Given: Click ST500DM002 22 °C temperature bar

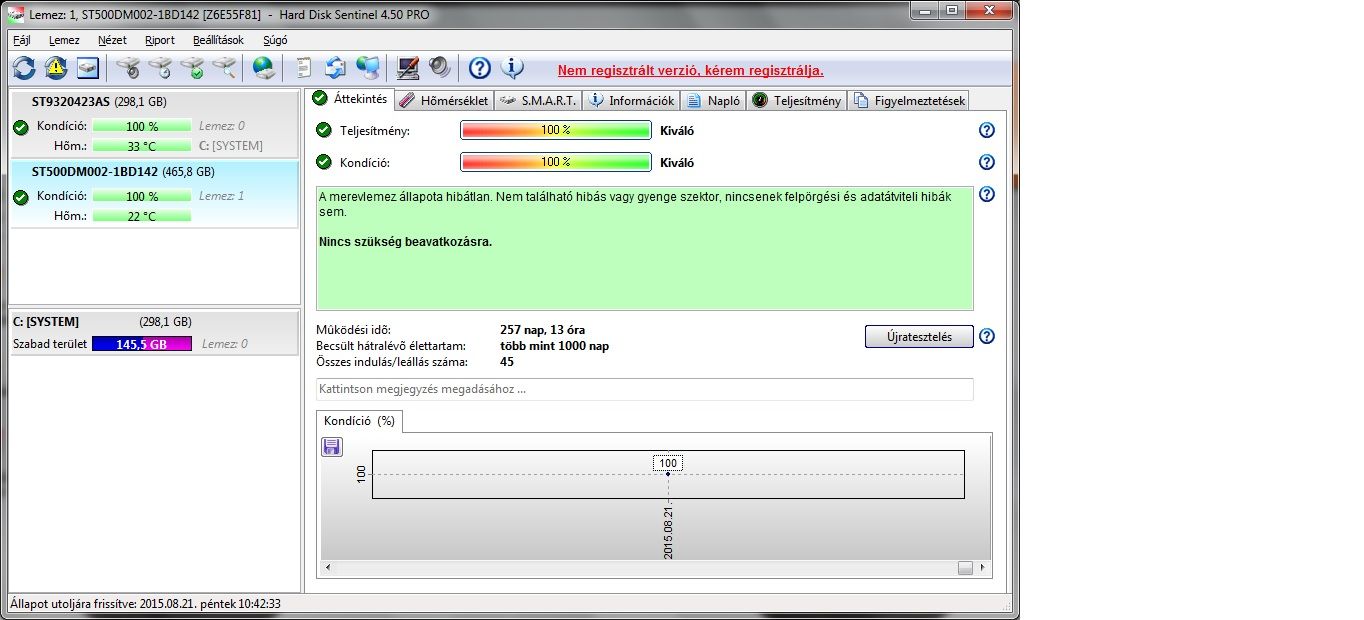Looking at the screenshot, I should [141, 216].
